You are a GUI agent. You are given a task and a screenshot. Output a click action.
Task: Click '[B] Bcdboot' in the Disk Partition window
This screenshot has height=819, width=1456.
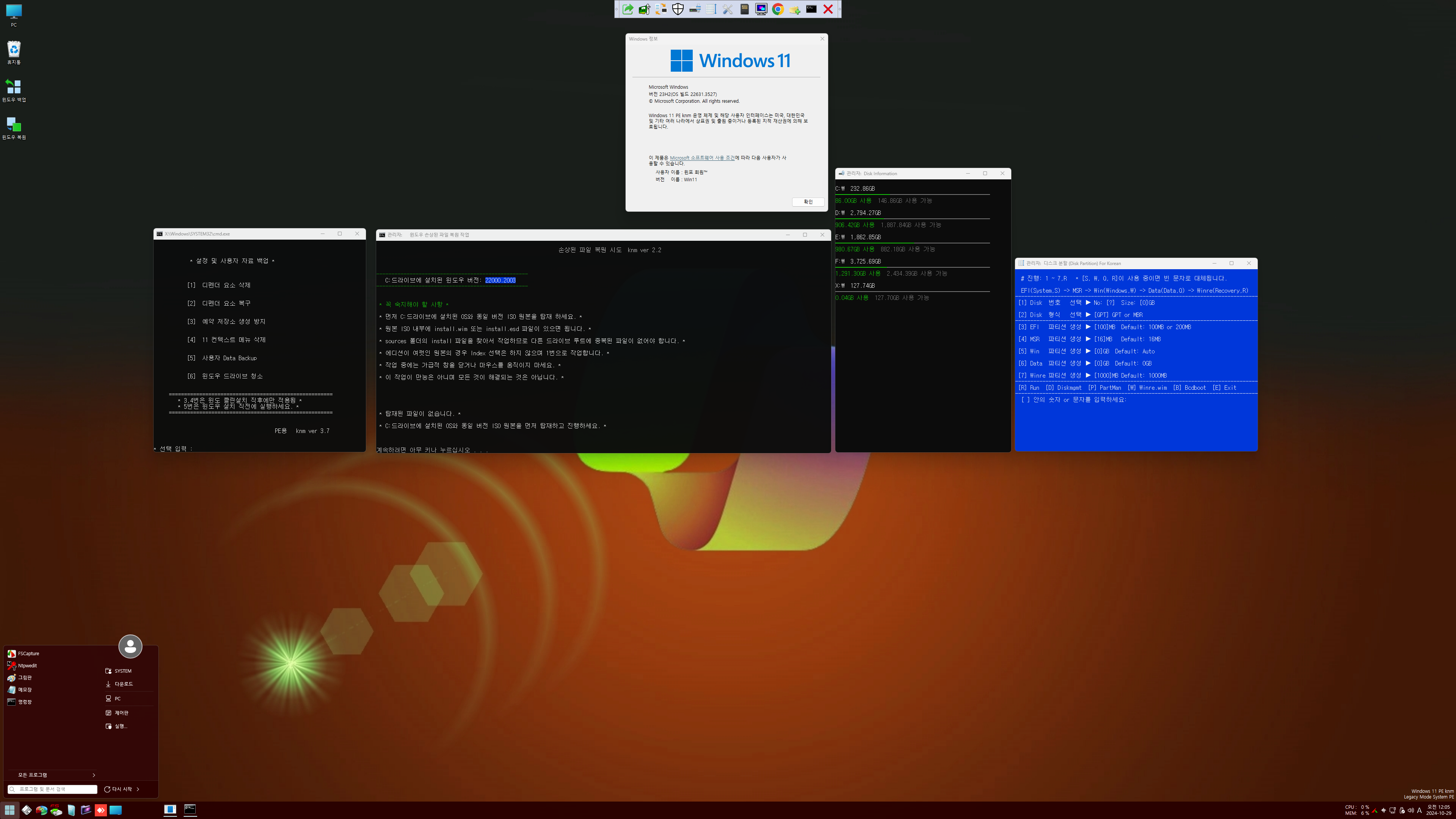(x=1189, y=388)
